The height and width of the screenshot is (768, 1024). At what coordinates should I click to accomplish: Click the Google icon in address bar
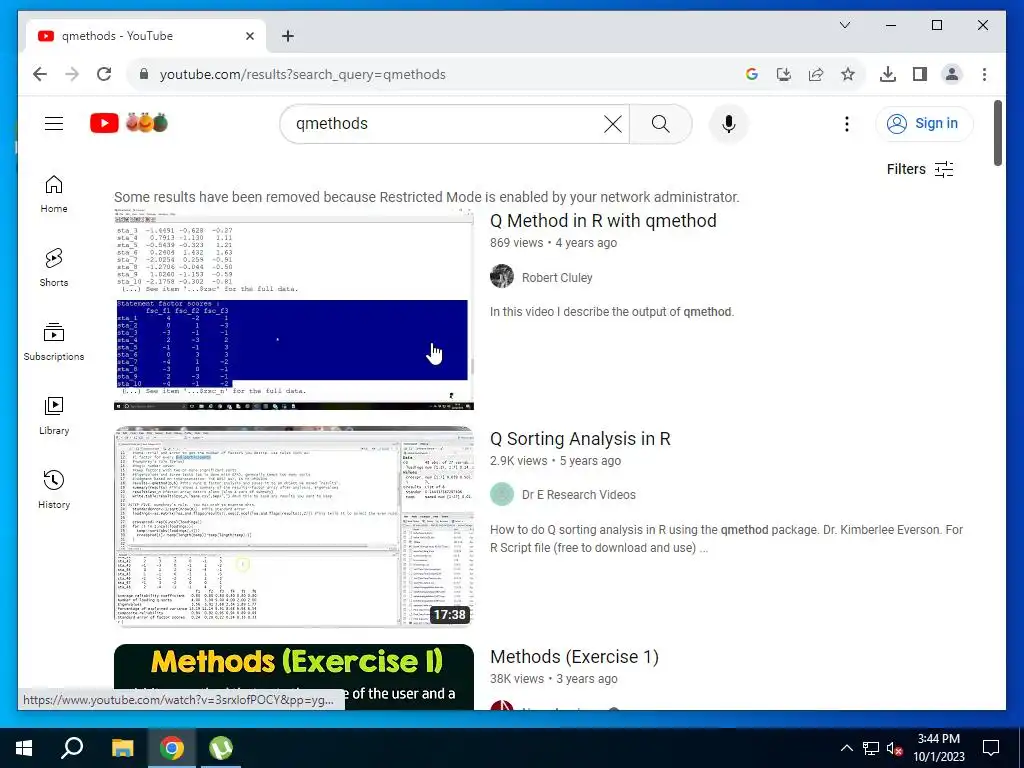coord(752,74)
